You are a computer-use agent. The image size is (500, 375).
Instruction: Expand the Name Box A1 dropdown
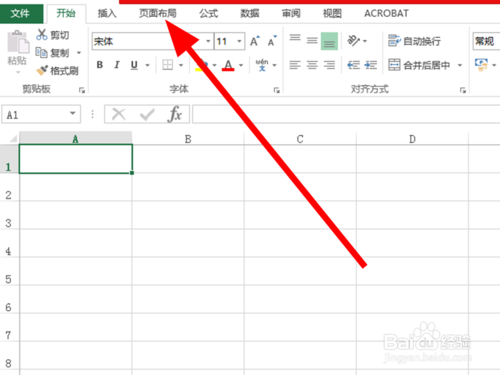72,114
